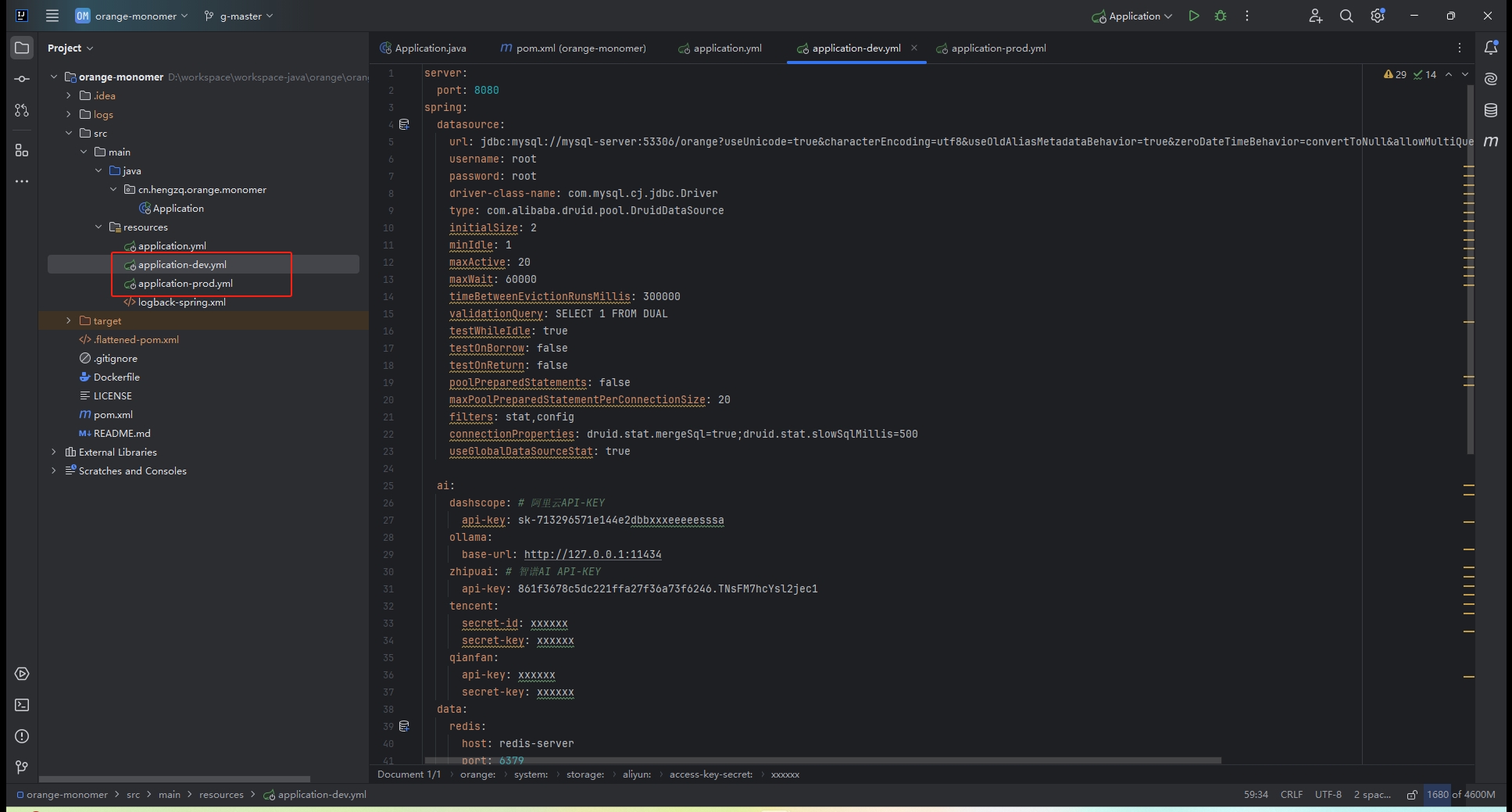The image size is (1512, 812).
Task: Expand the .idea folder
Action: click(x=69, y=95)
